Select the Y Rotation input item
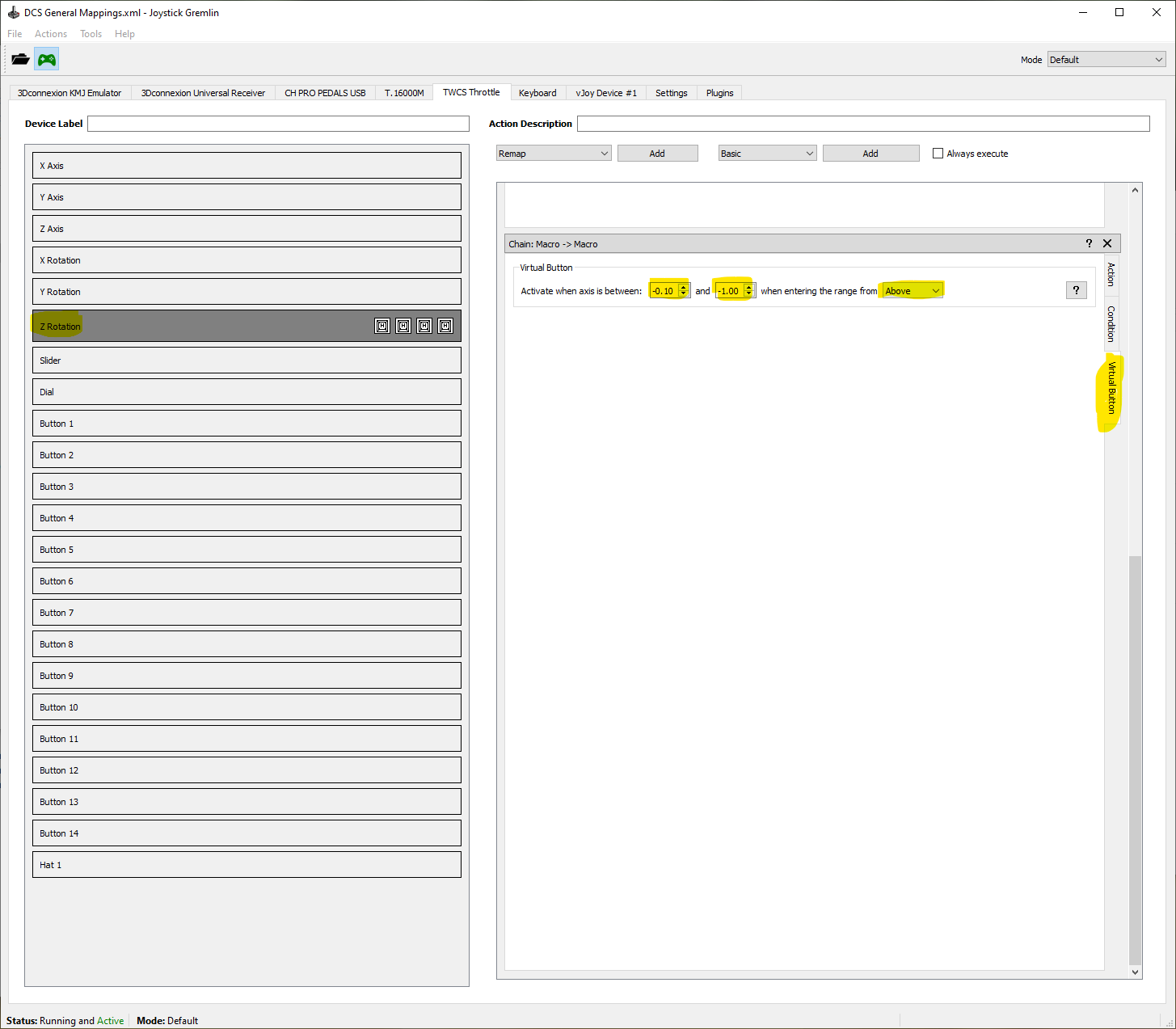Image resolution: width=1176 pixels, height=1029 pixels. click(x=247, y=292)
